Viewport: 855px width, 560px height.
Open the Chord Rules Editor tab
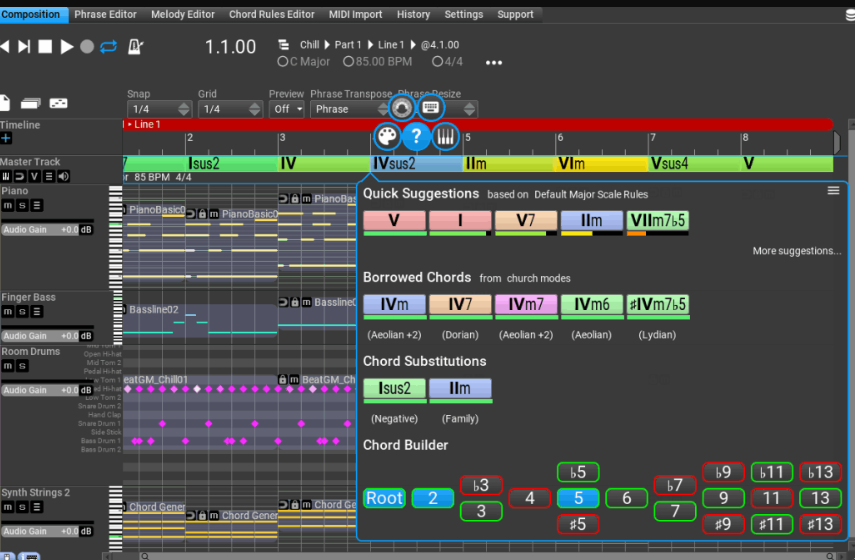(x=272, y=15)
